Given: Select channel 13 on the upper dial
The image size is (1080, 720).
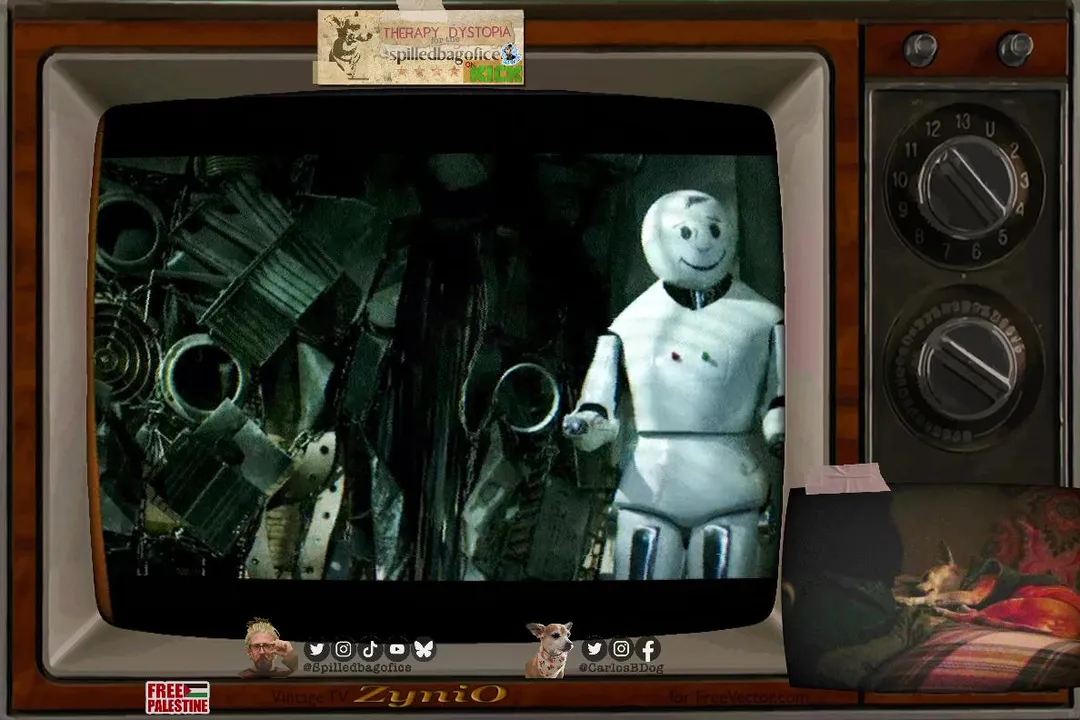Looking at the screenshot, I should pos(962,121).
